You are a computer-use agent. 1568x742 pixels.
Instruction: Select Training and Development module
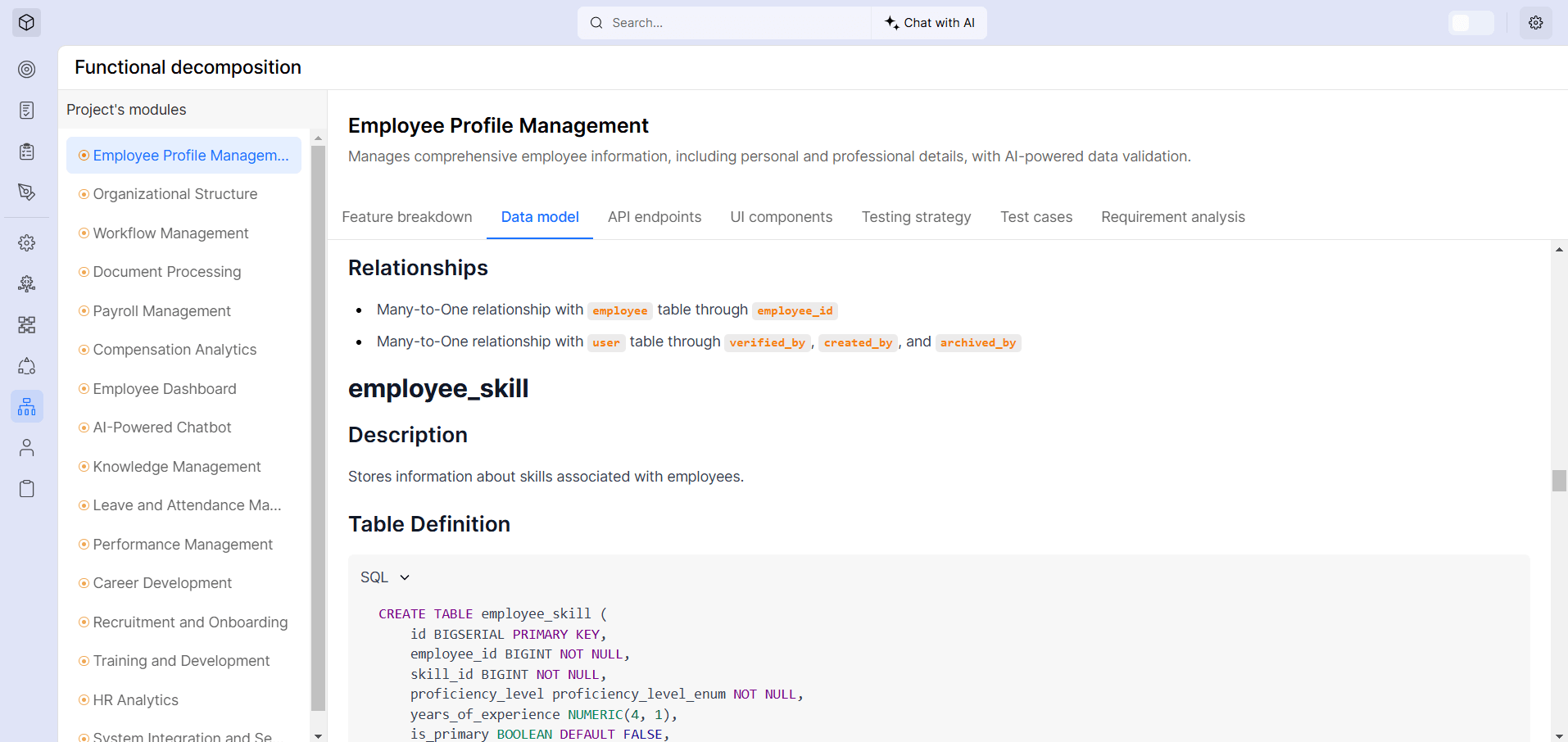point(184,661)
